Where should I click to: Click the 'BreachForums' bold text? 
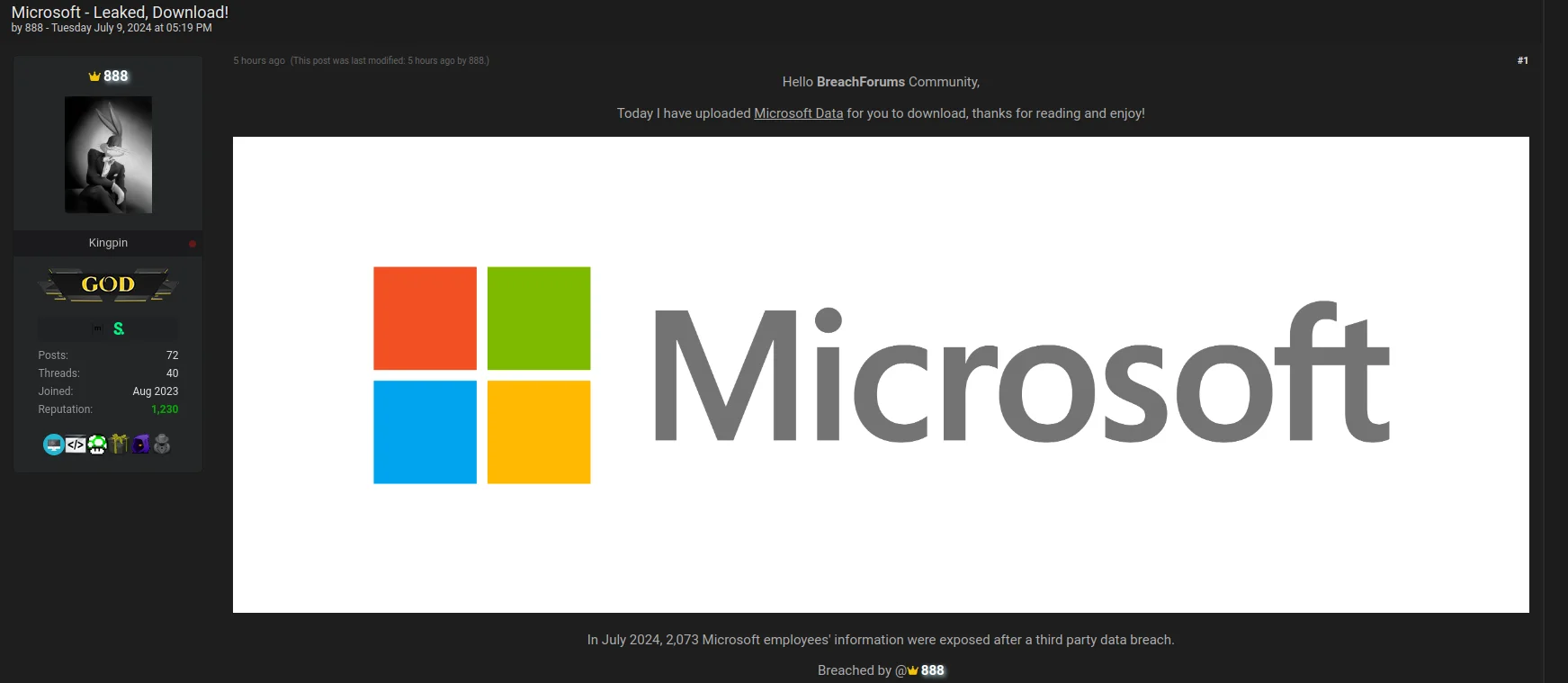(861, 82)
